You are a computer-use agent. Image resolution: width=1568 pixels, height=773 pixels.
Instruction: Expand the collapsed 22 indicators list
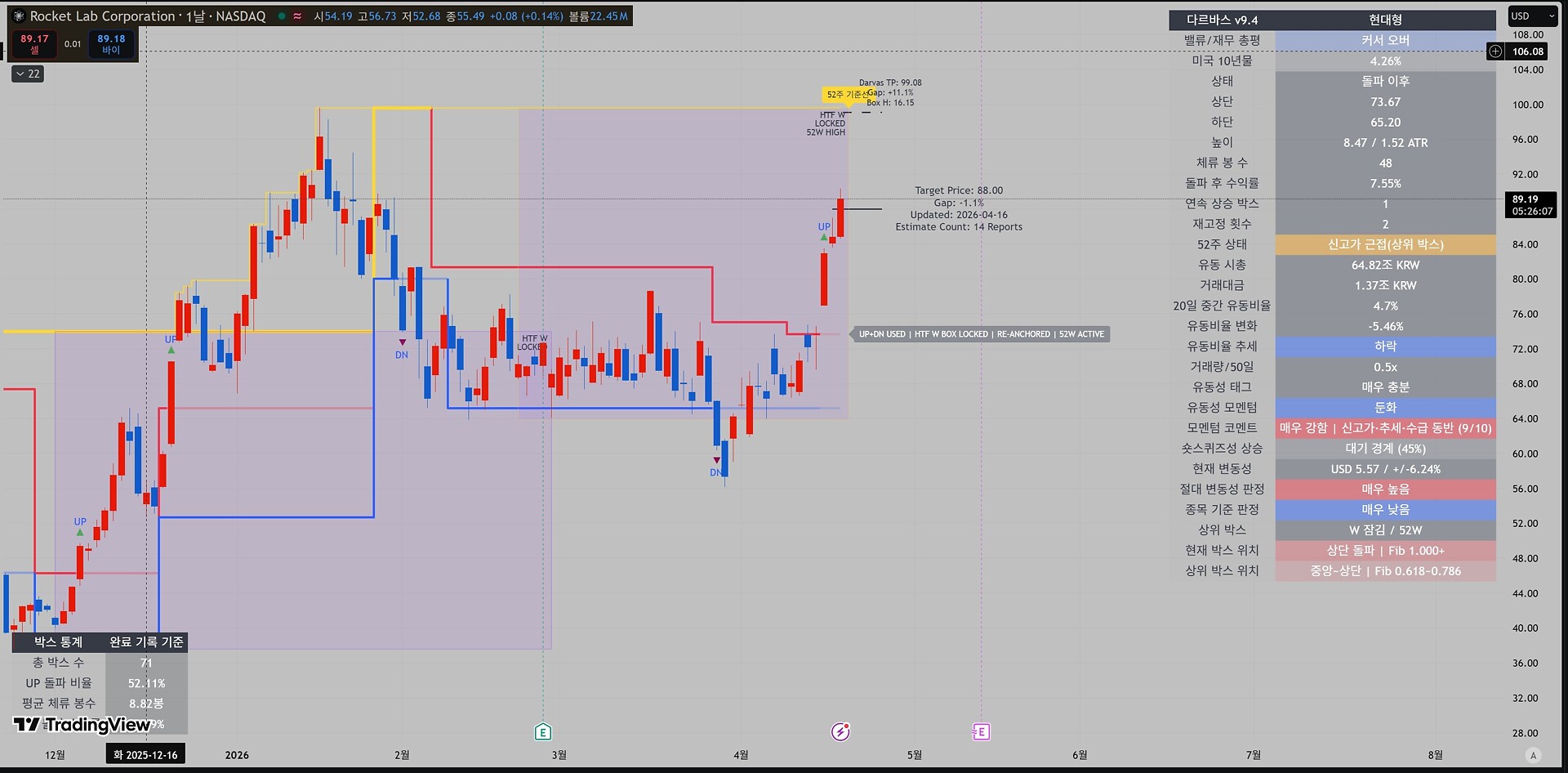click(x=28, y=74)
